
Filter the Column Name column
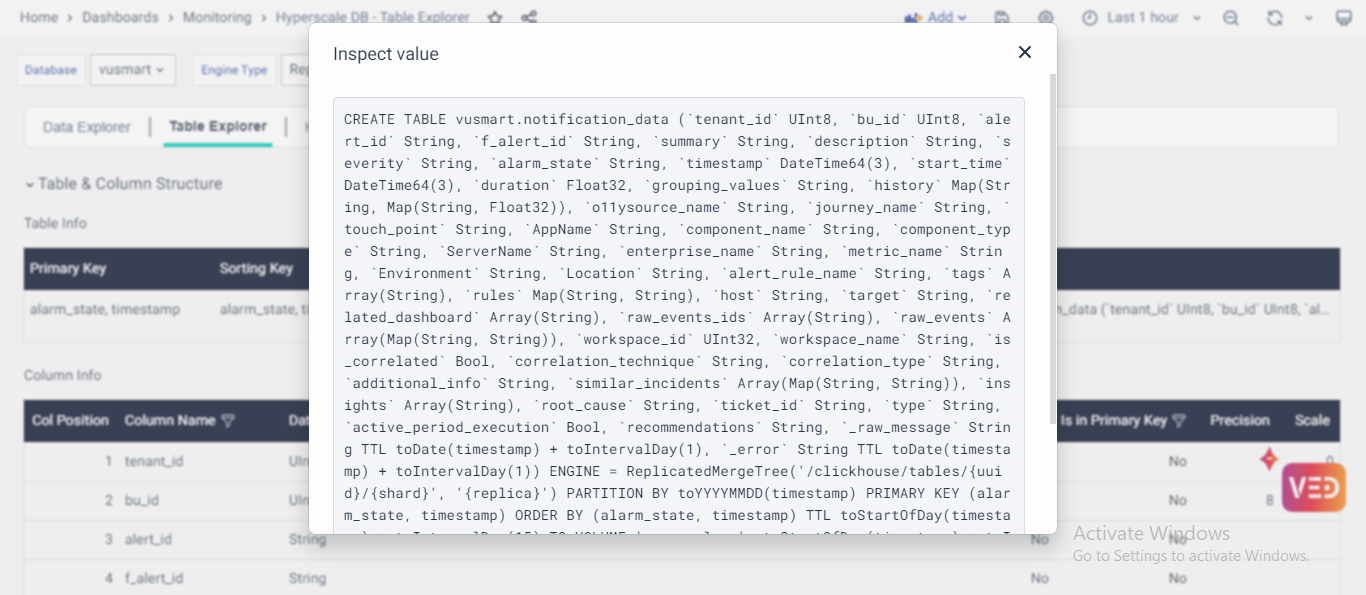[x=228, y=421]
